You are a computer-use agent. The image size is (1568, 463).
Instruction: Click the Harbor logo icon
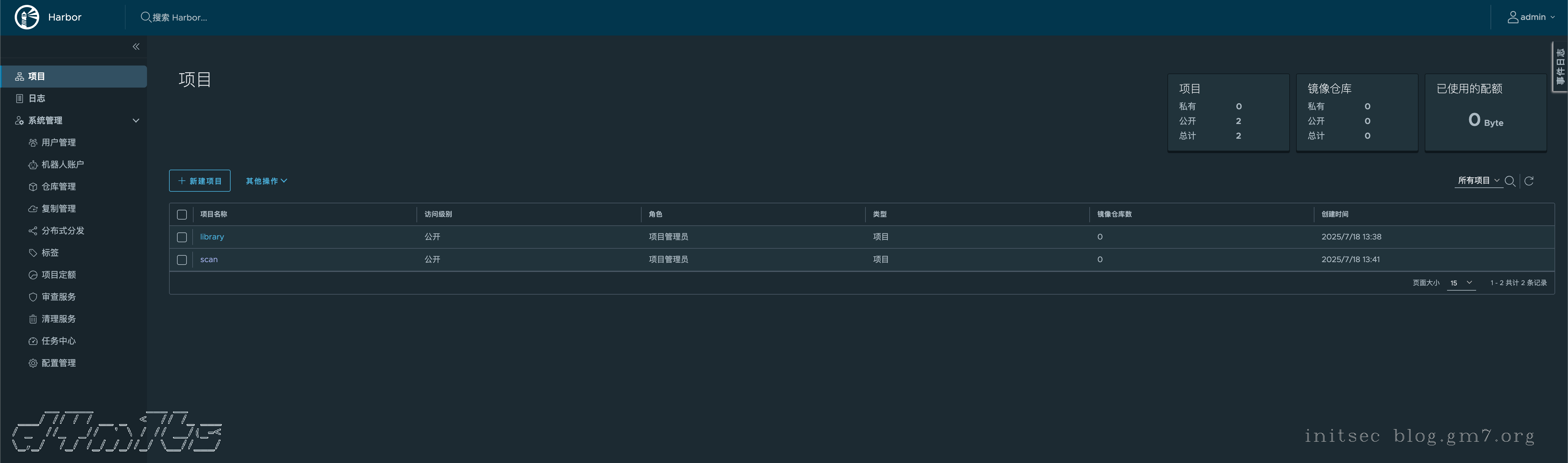pos(27,17)
